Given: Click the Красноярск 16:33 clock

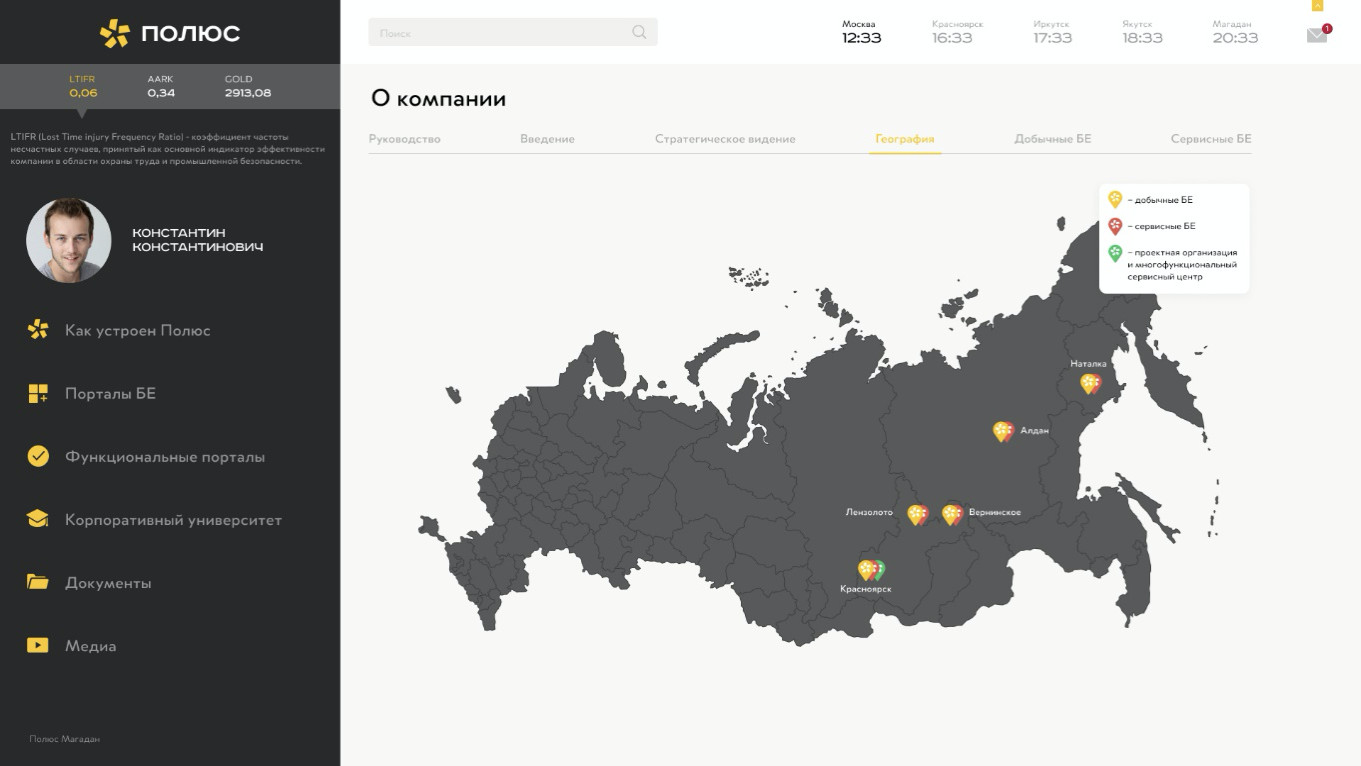Looking at the screenshot, I should (957, 32).
